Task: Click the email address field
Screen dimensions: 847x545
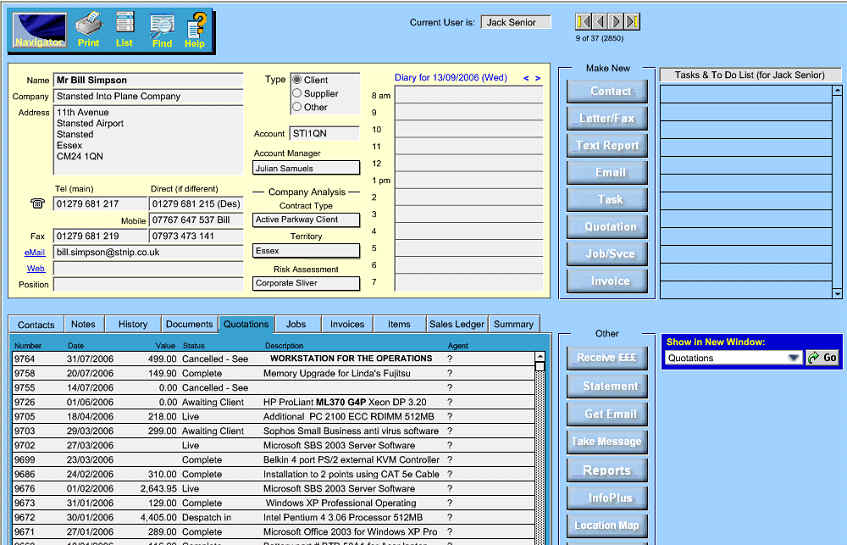Action: (x=149, y=252)
